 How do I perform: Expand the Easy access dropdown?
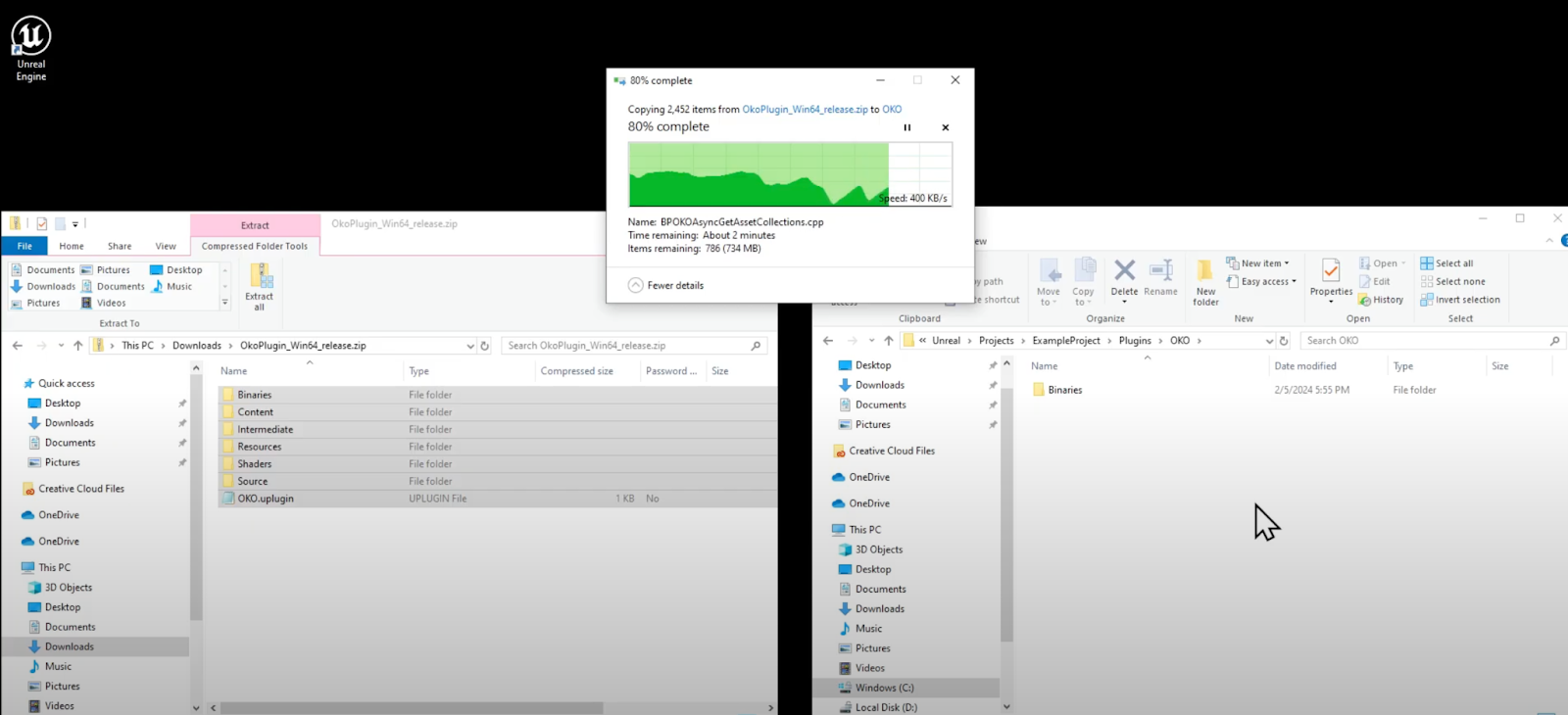(1262, 281)
